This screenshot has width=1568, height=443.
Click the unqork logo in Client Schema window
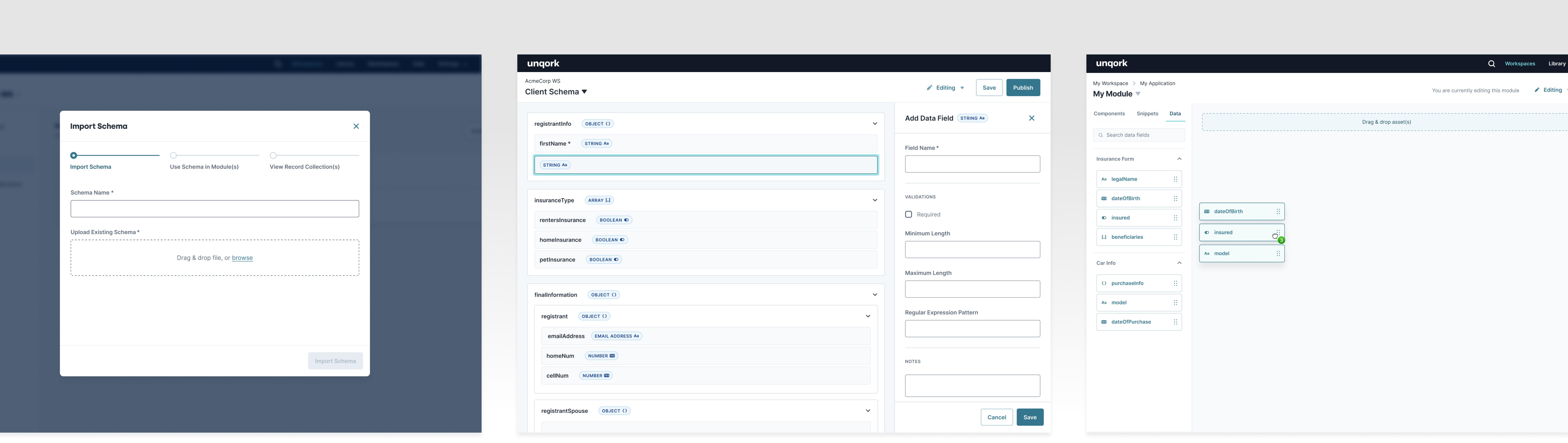pos(543,63)
